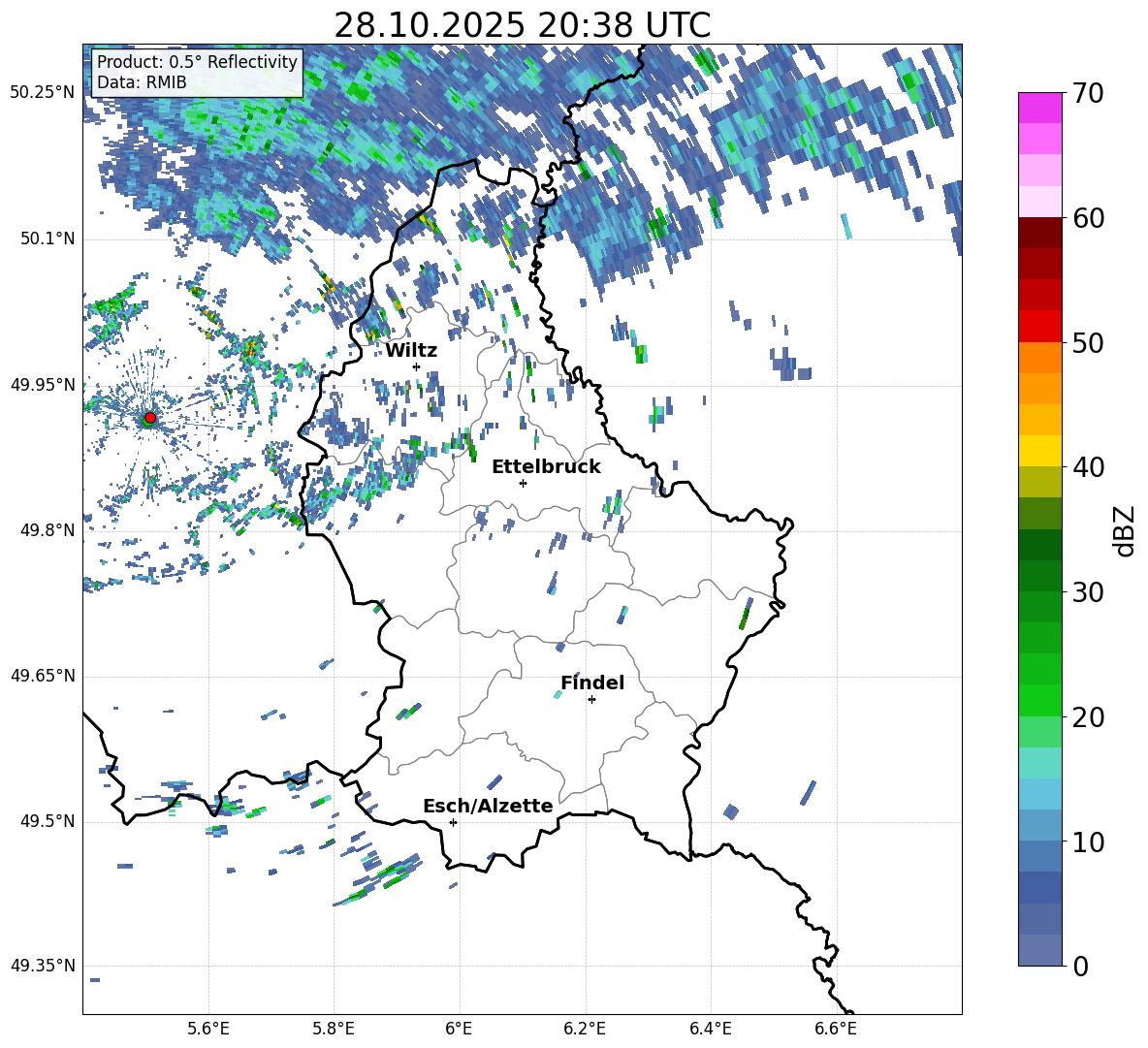
Task: Click the colorbar tick label '10'
Action: coord(1089,842)
